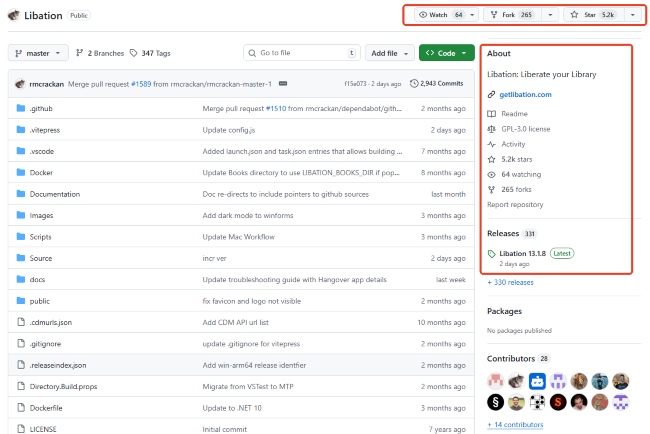This screenshot has height=434, width=650.
Task: Click the book icon next to Readme
Action: (x=491, y=114)
